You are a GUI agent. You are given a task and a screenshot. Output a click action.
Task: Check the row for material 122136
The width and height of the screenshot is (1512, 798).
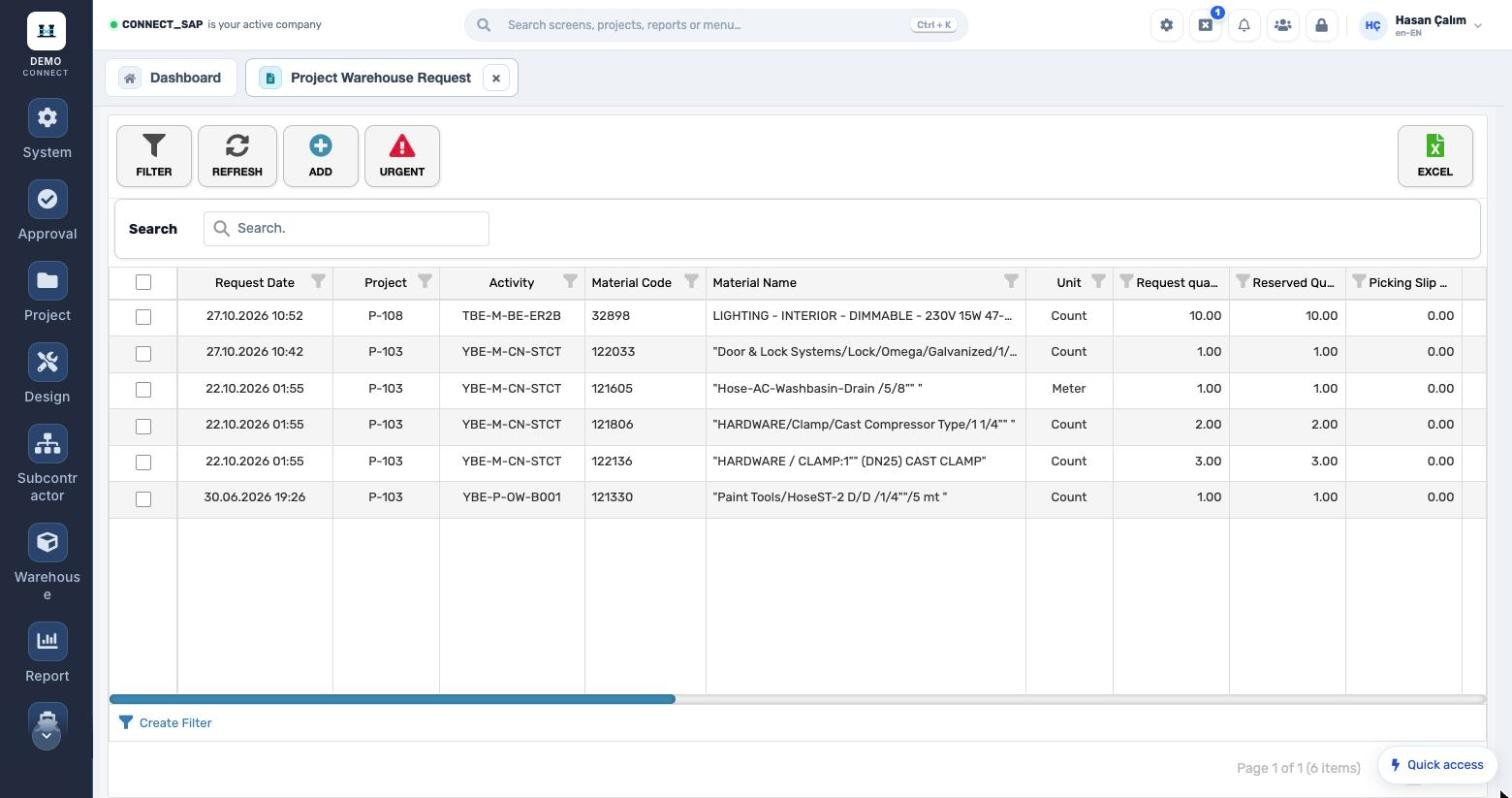143,462
